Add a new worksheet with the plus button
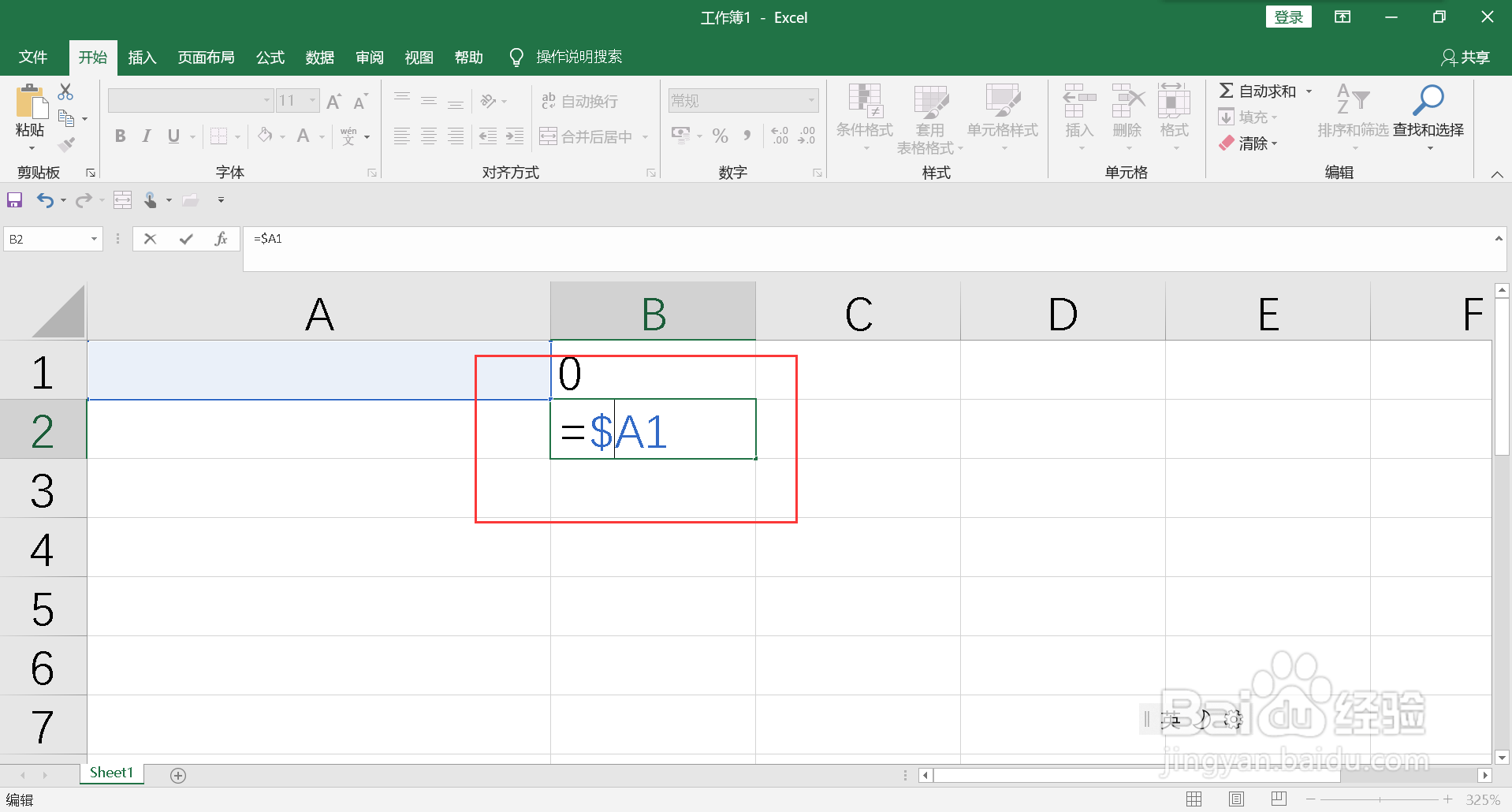This screenshot has height=812, width=1512. pyautogui.click(x=177, y=774)
